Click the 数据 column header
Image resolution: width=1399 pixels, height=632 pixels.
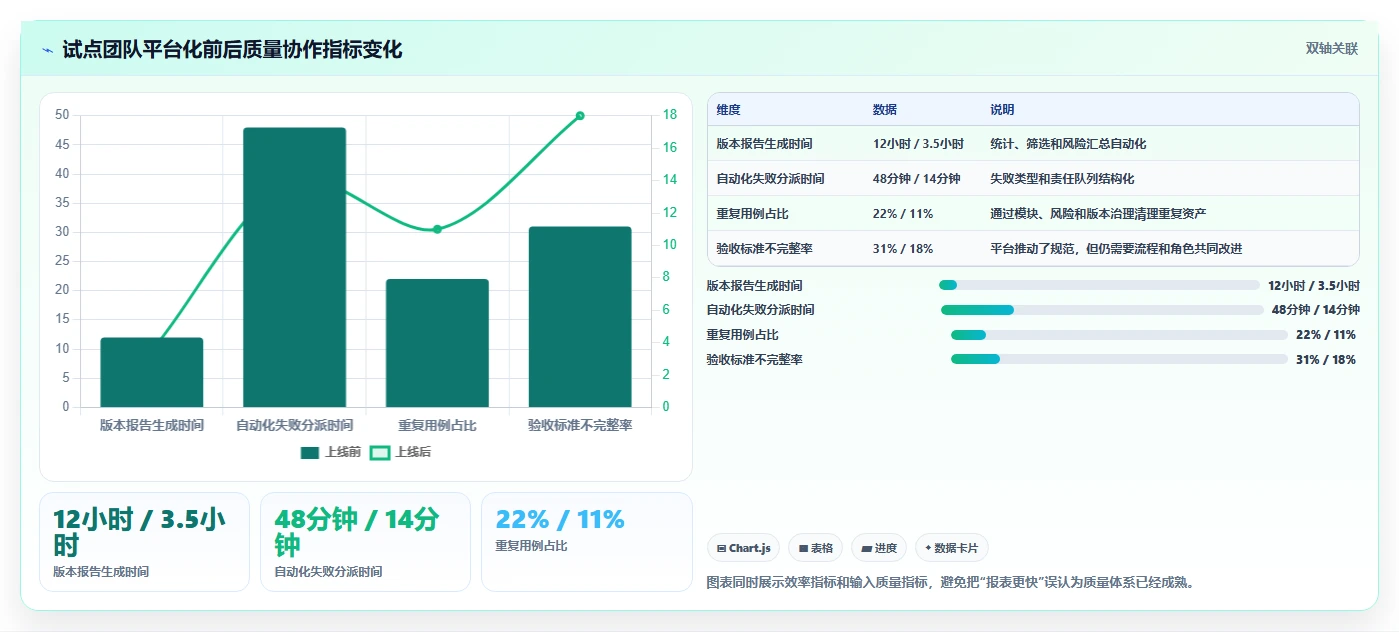(x=885, y=110)
